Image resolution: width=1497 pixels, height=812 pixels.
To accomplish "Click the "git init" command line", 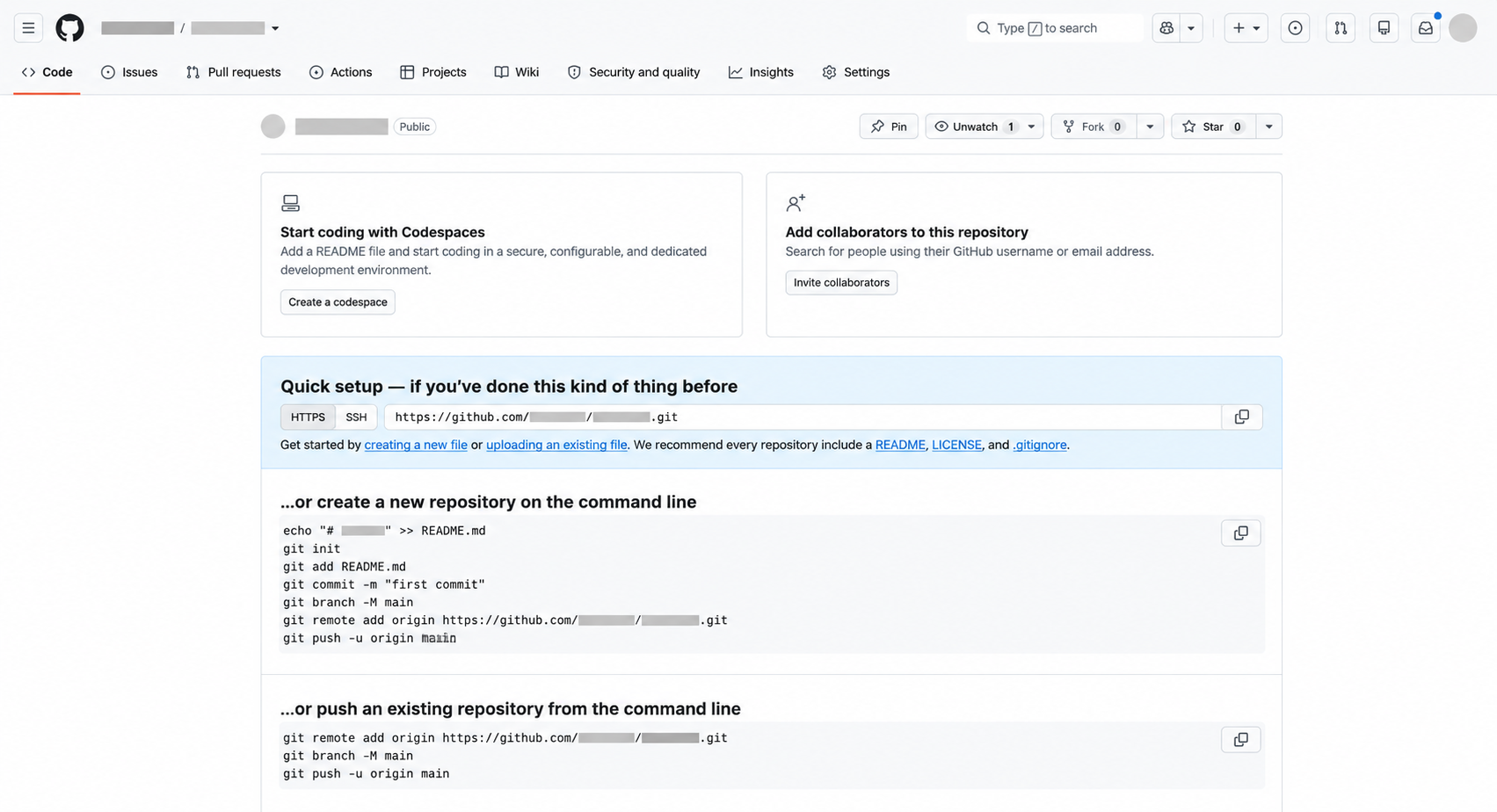I will (311, 548).
